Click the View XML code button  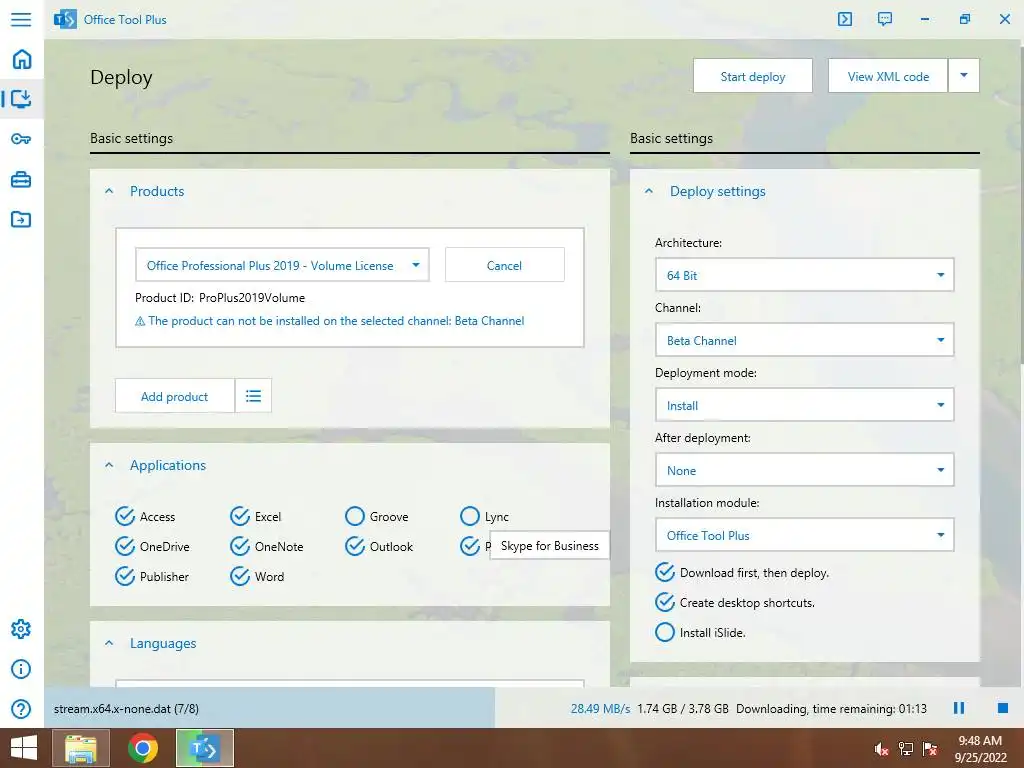888,76
